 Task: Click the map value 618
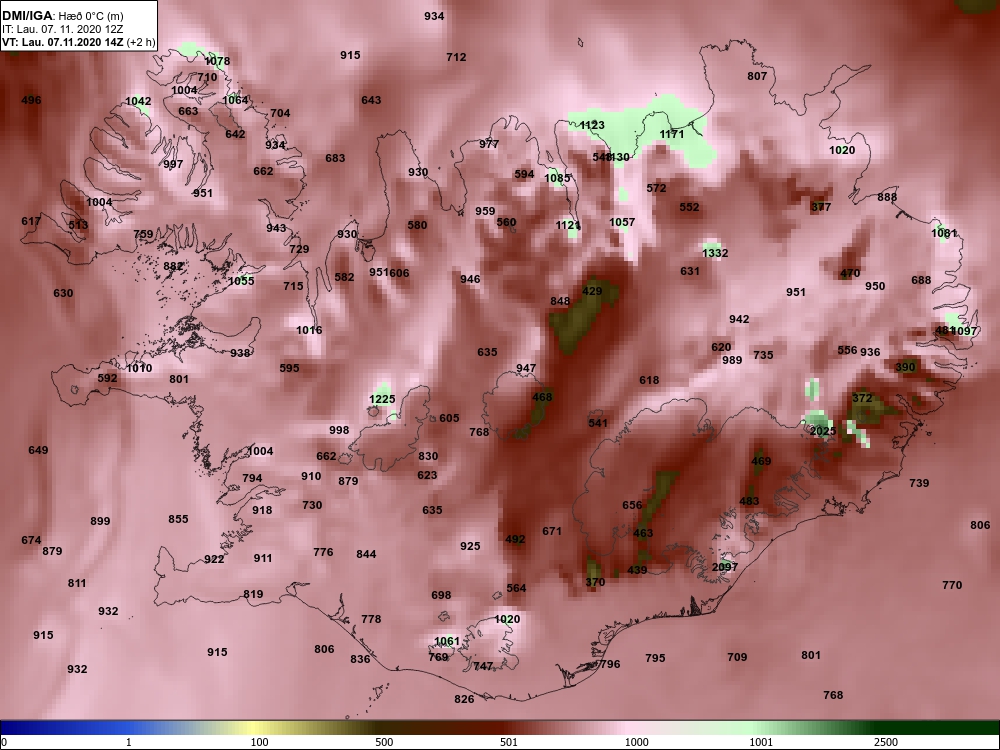click(x=649, y=380)
